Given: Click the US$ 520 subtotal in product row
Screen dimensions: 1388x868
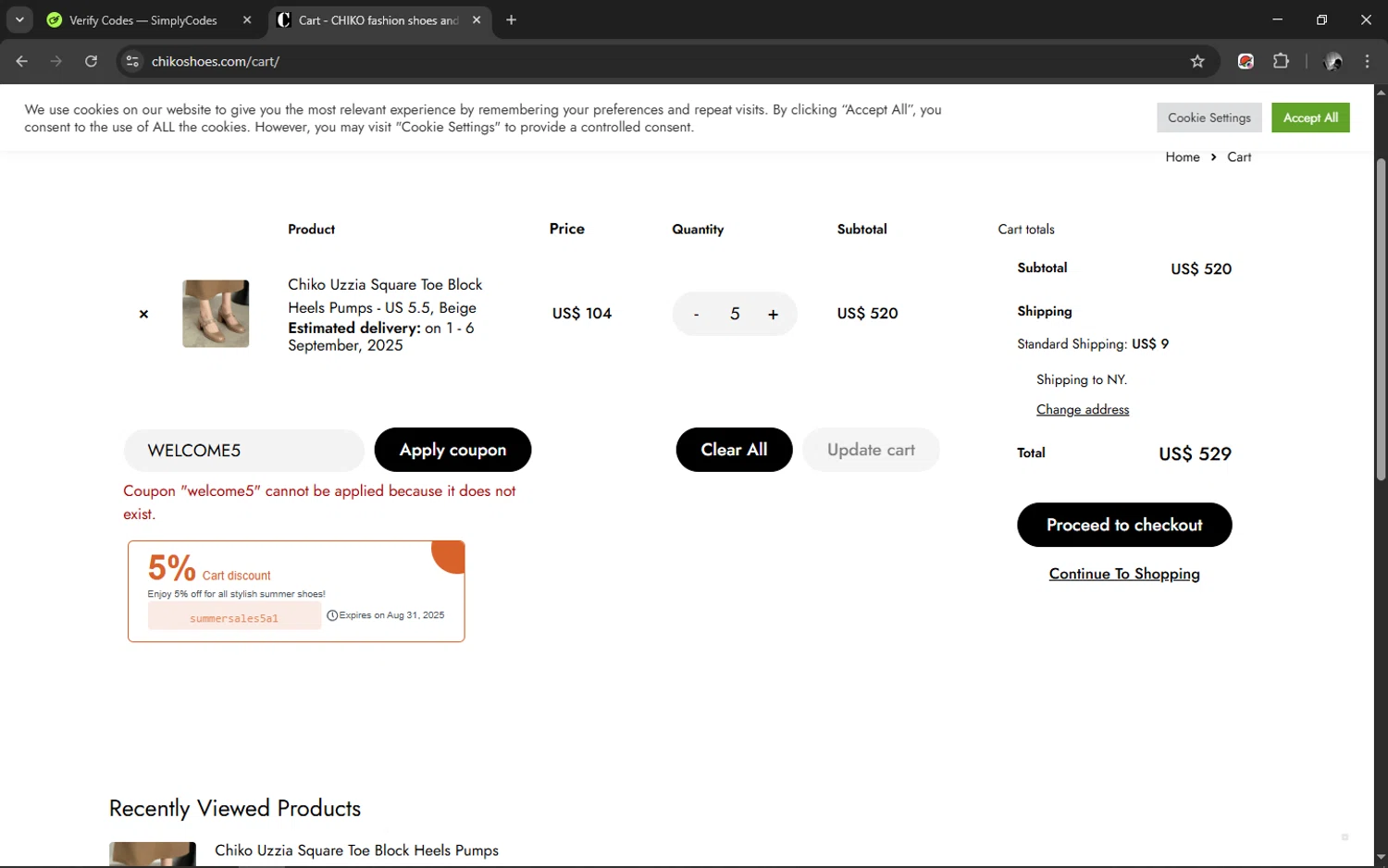Looking at the screenshot, I should tap(867, 314).
